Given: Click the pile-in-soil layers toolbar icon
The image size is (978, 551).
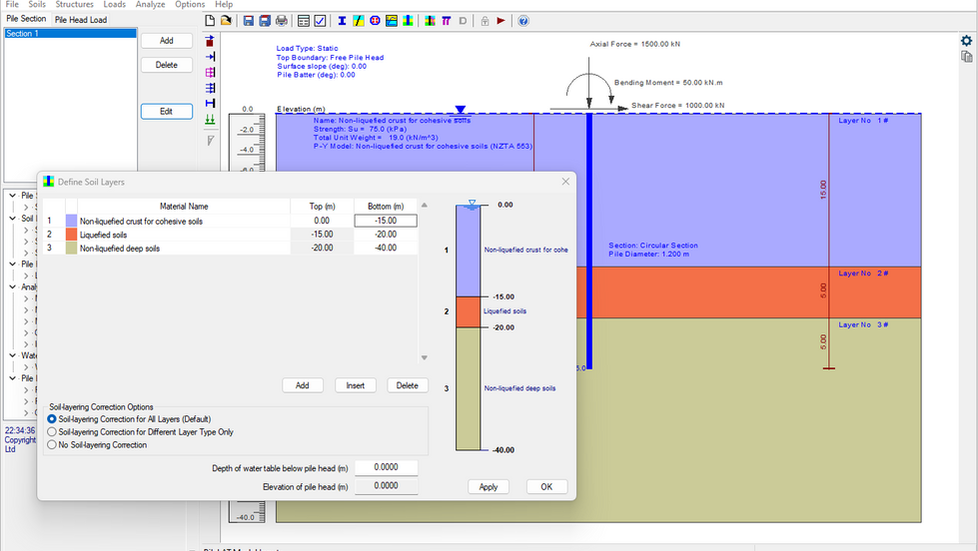Looking at the screenshot, I should pyautogui.click(x=430, y=21).
